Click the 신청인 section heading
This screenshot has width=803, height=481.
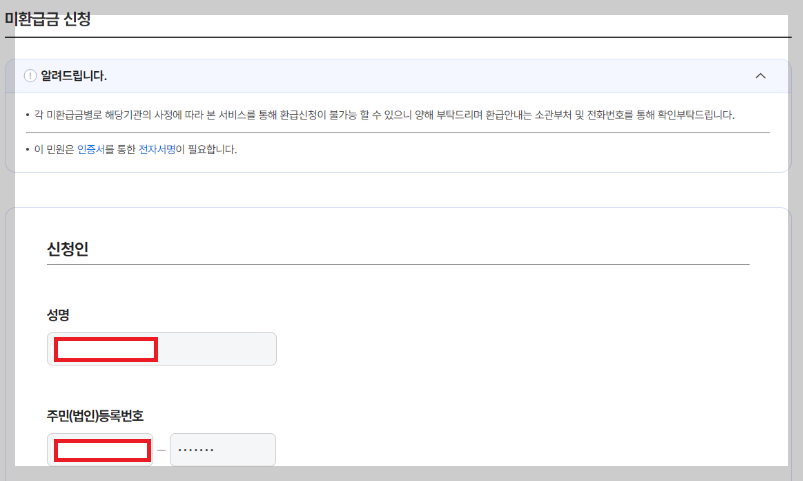(x=68, y=249)
